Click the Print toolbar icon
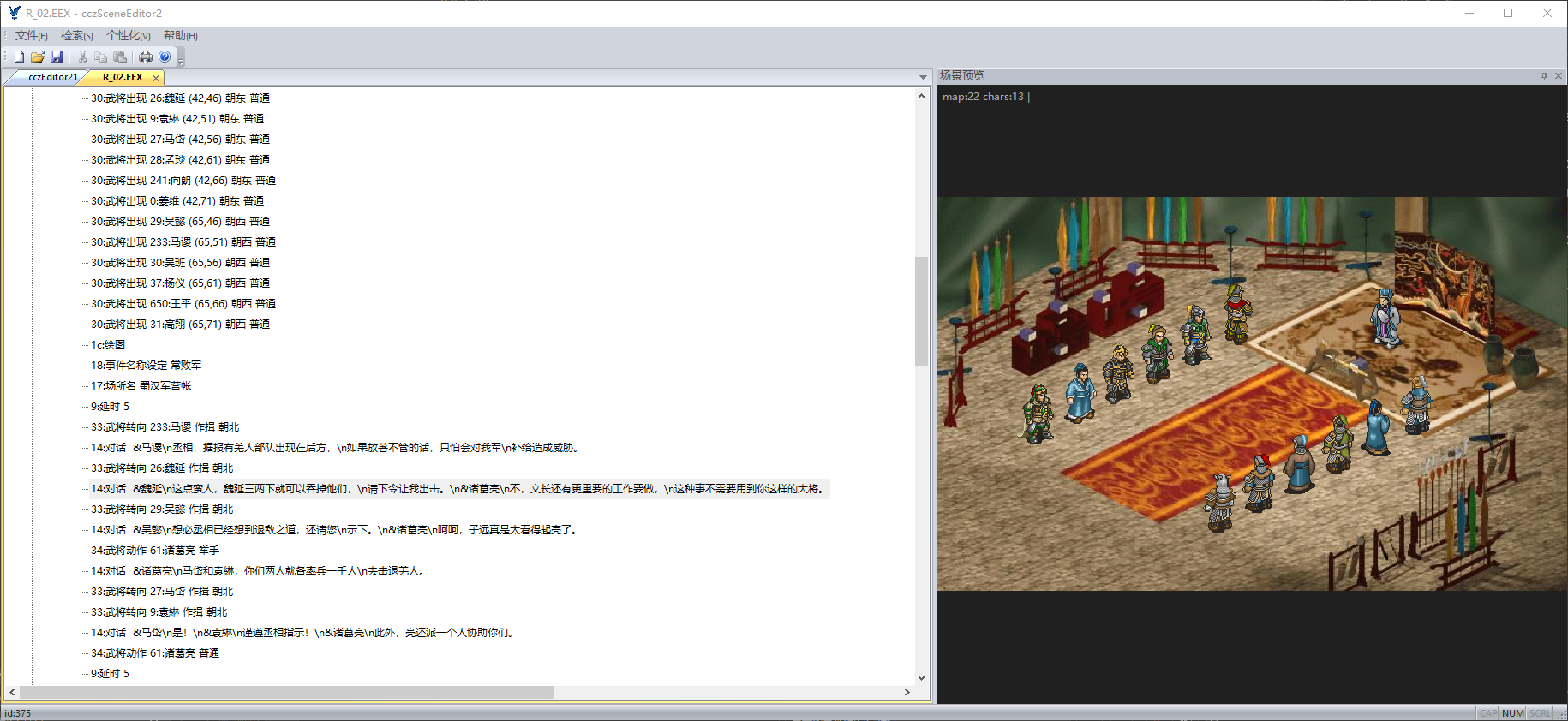The image size is (1568, 721). coord(146,57)
